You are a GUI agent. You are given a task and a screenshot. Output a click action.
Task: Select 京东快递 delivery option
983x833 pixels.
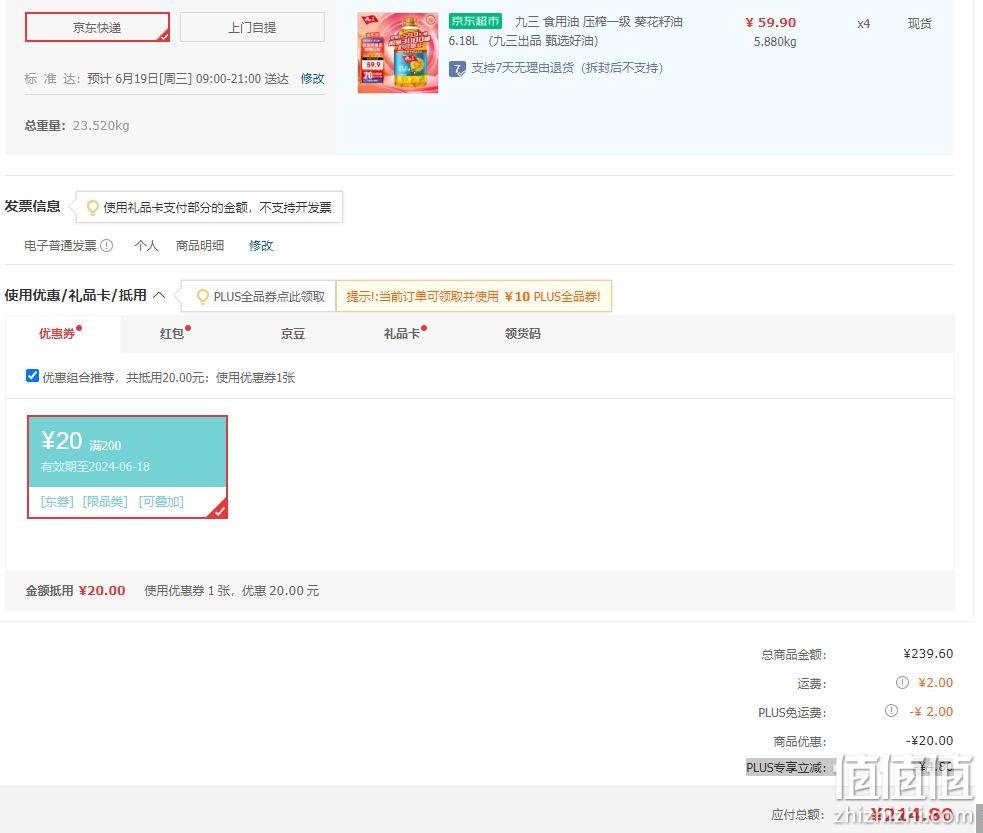pyautogui.click(x=97, y=27)
